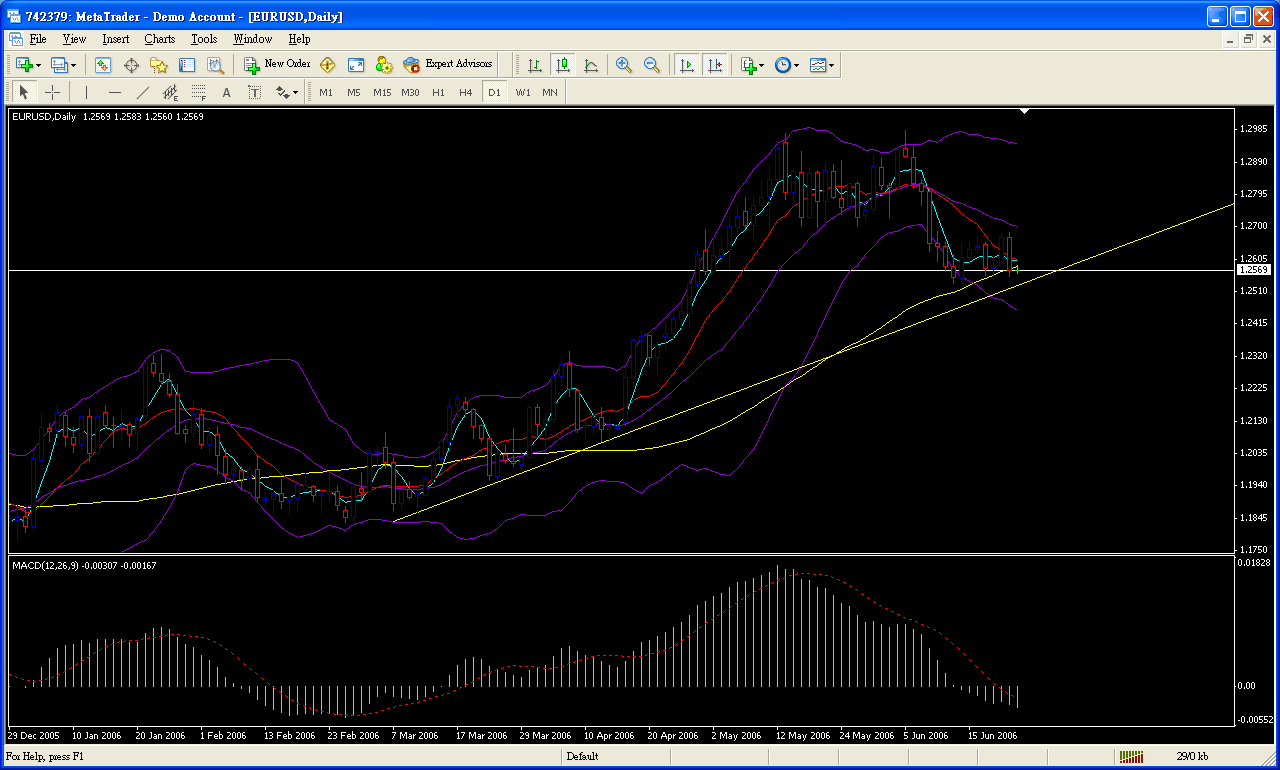The width and height of the screenshot is (1280, 770).
Task: Enable the Expert Advisors button
Action: click(x=448, y=64)
